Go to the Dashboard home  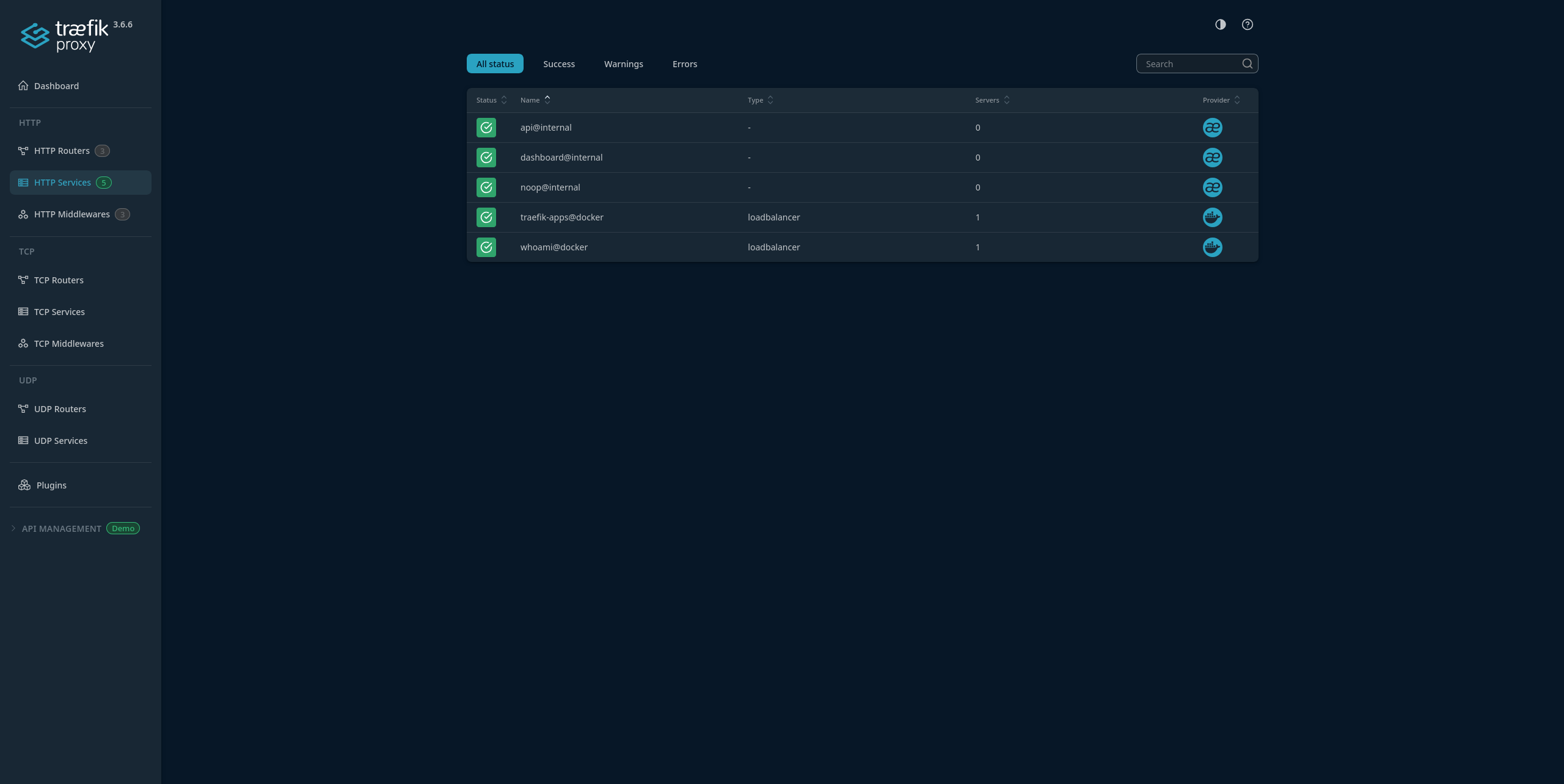pos(56,86)
